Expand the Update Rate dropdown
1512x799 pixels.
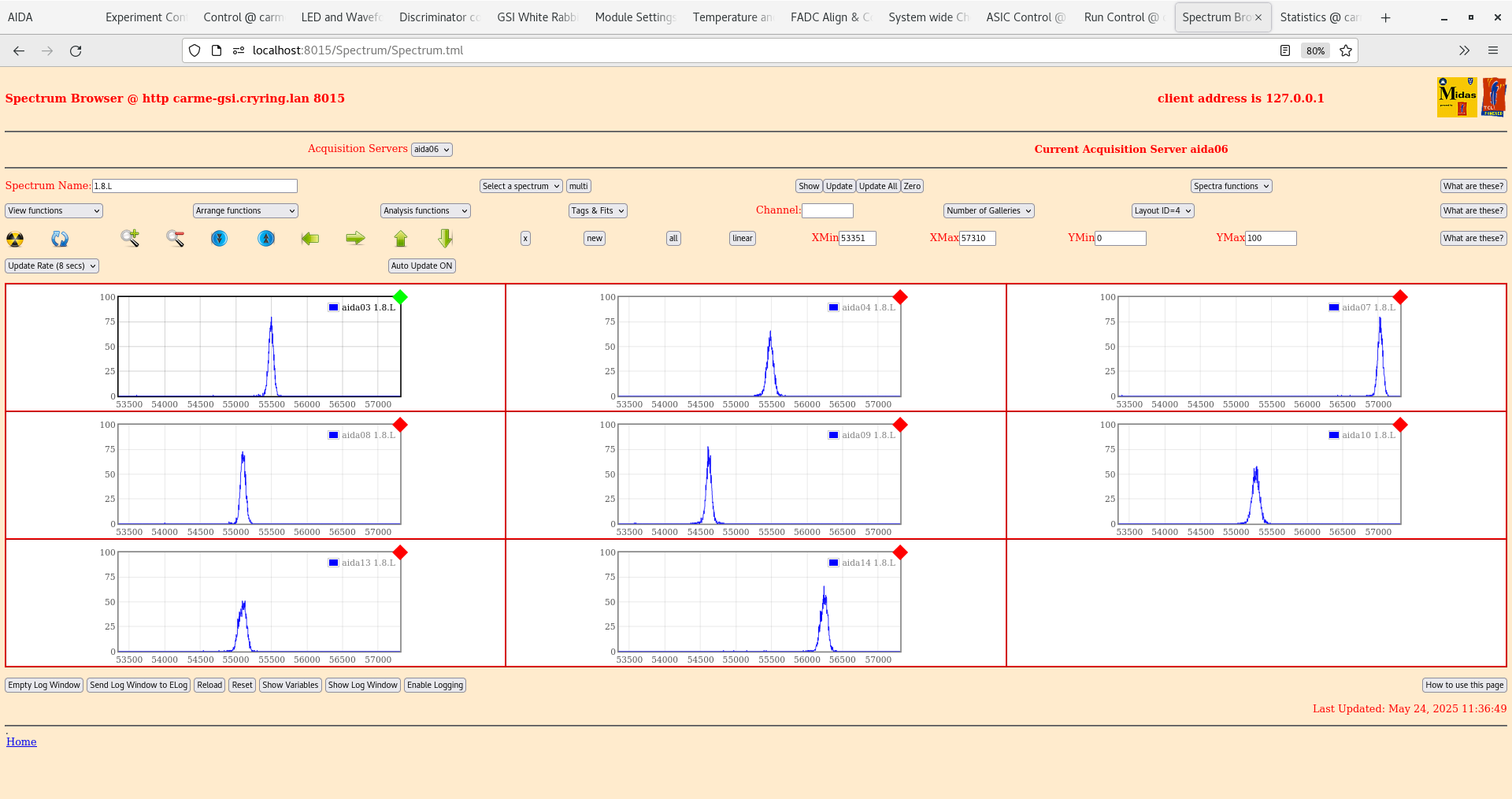pyautogui.click(x=52, y=266)
